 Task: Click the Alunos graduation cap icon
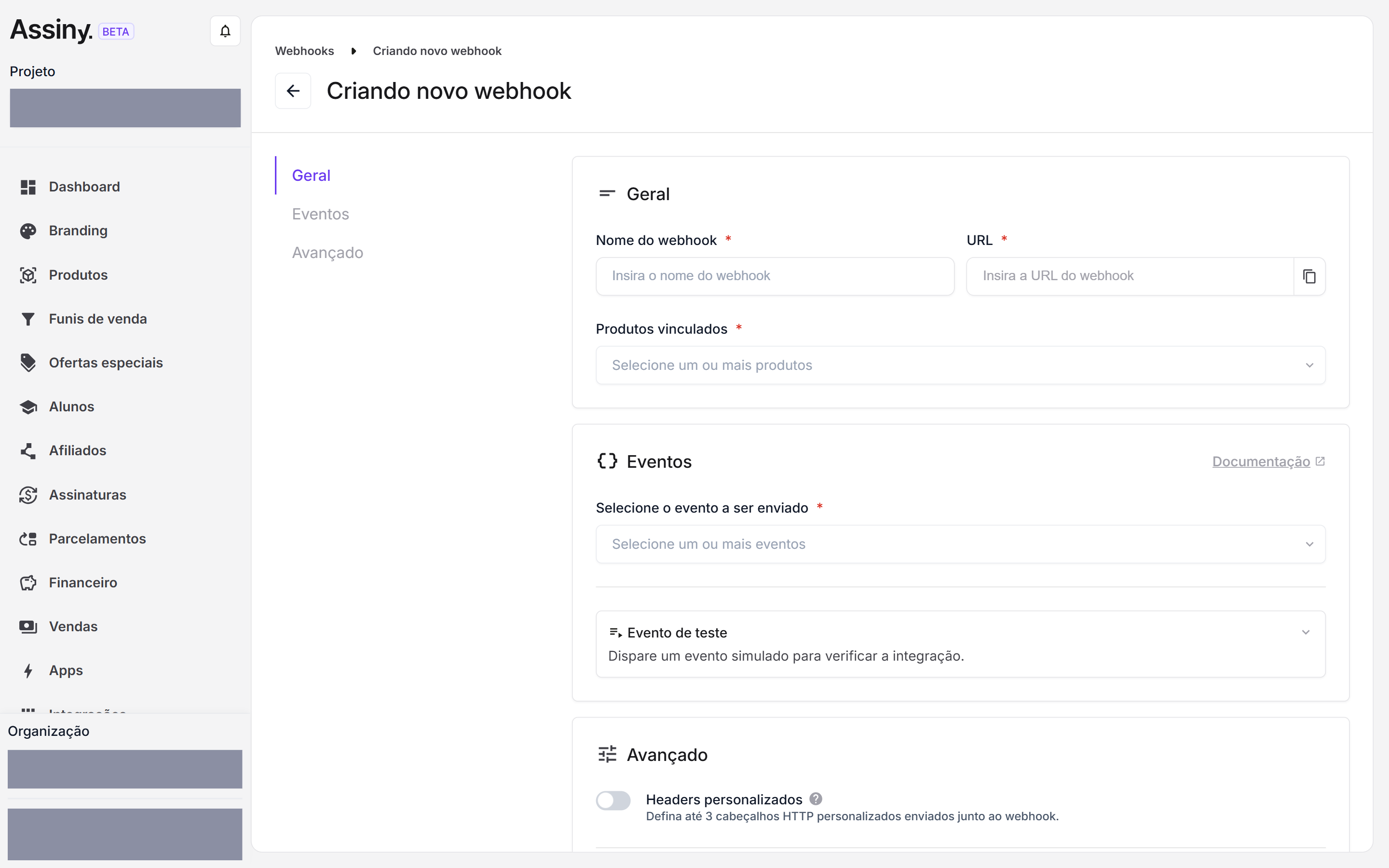pyautogui.click(x=28, y=407)
